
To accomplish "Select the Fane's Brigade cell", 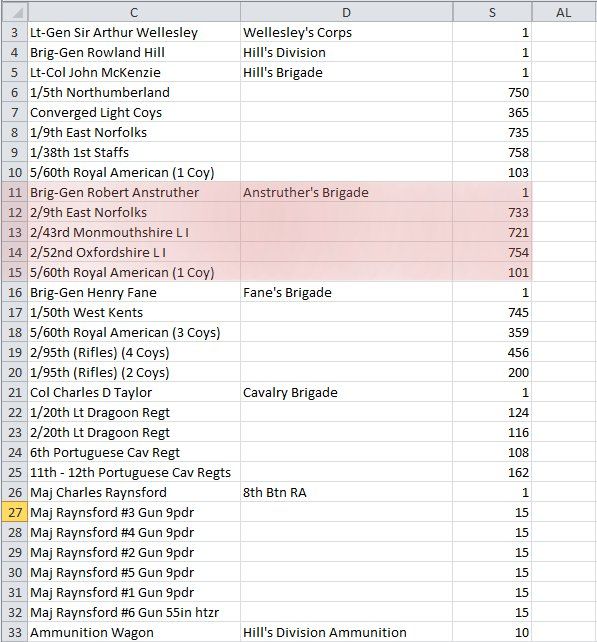I will click(x=346, y=292).
